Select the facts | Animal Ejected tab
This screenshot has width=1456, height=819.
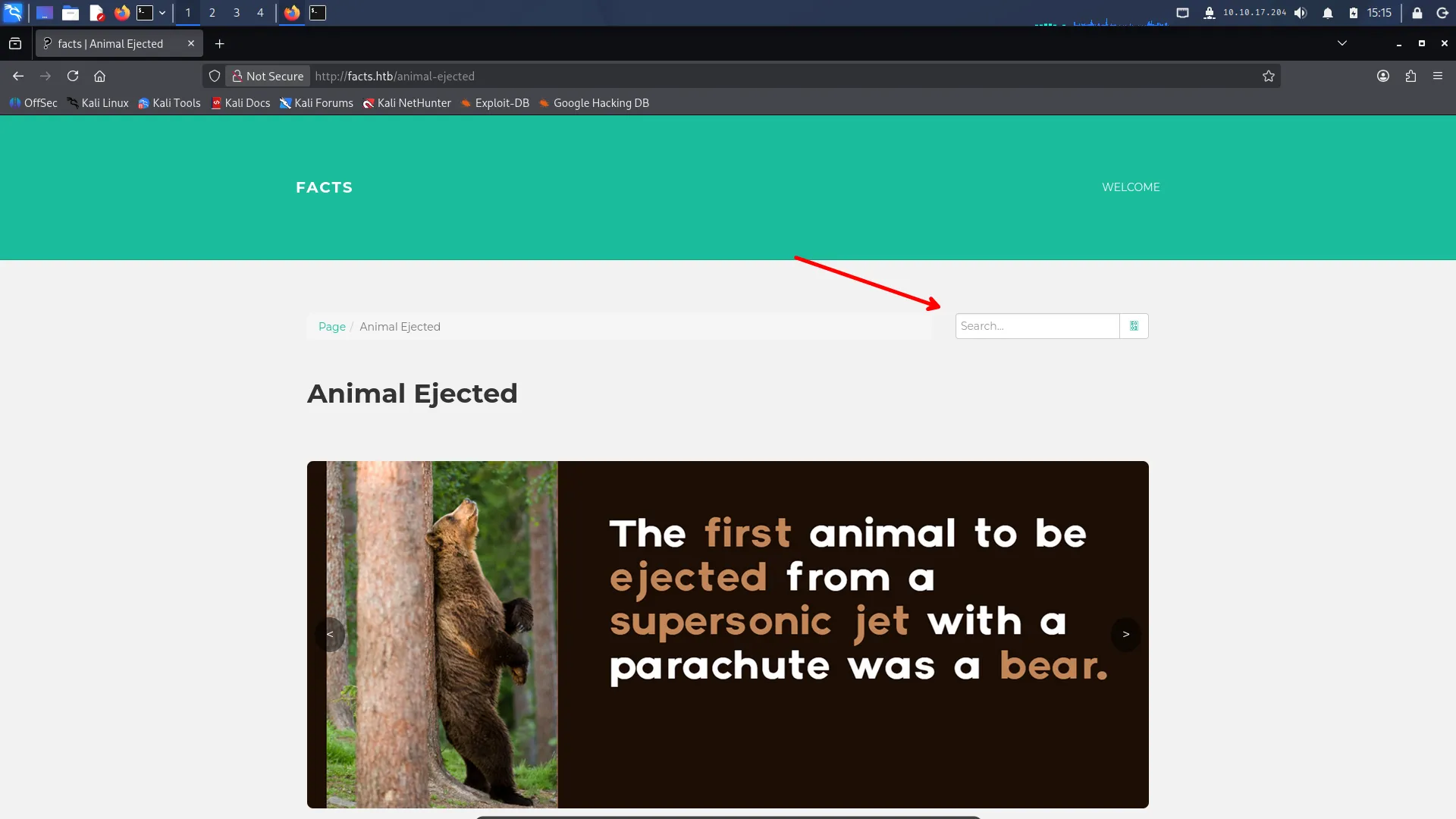tap(118, 44)
